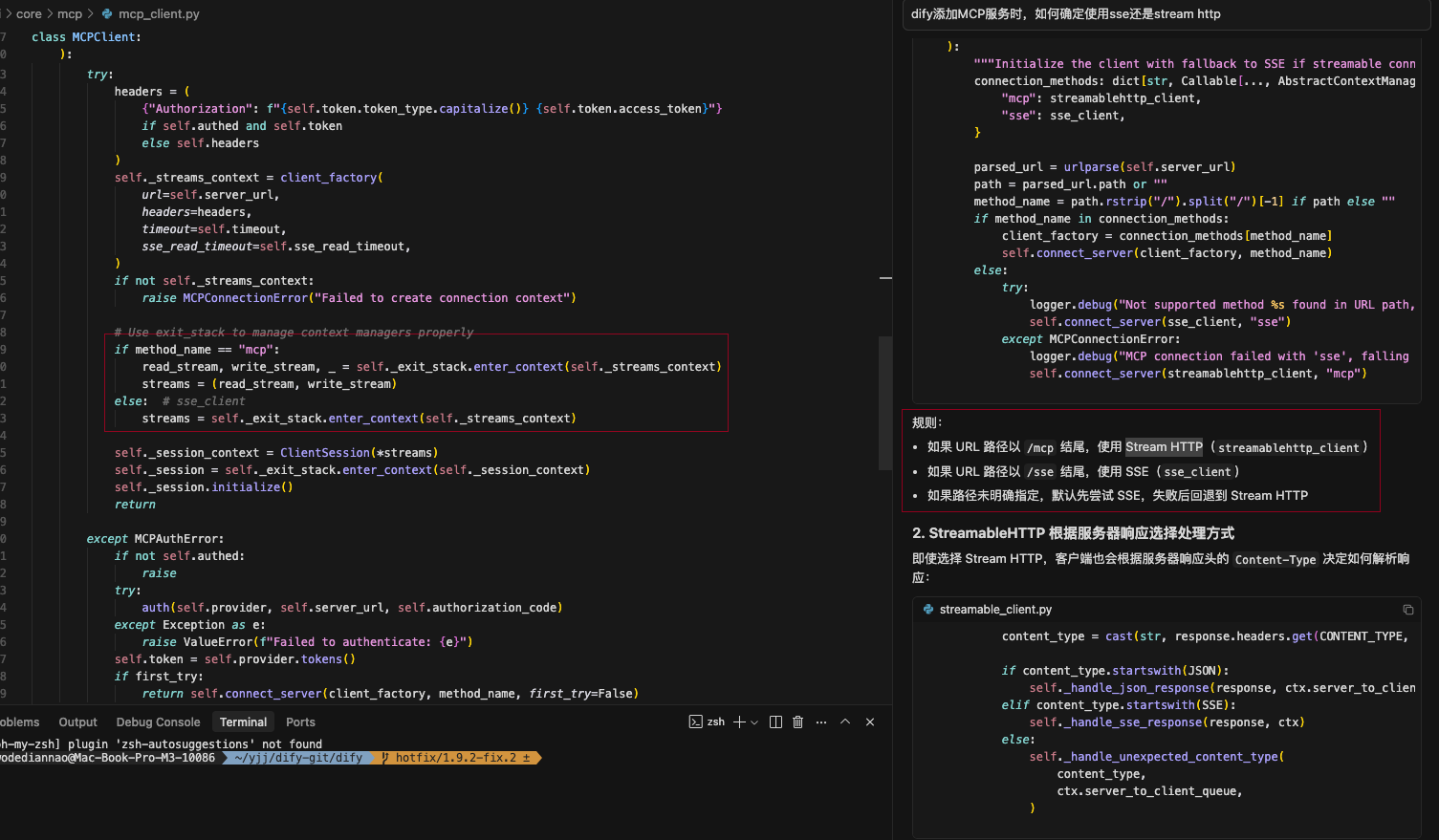The image size is (1439, 840).
Task: Click the '_handle_json_response' code line
Action: coord(1222,688)
